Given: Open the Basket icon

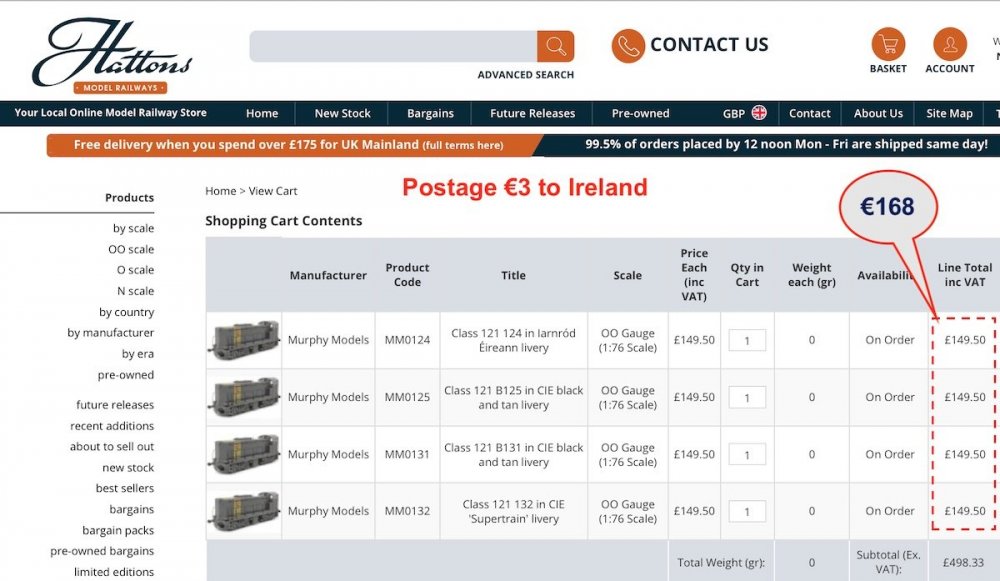Looking at the screenshot, I should tap(888, 45).
